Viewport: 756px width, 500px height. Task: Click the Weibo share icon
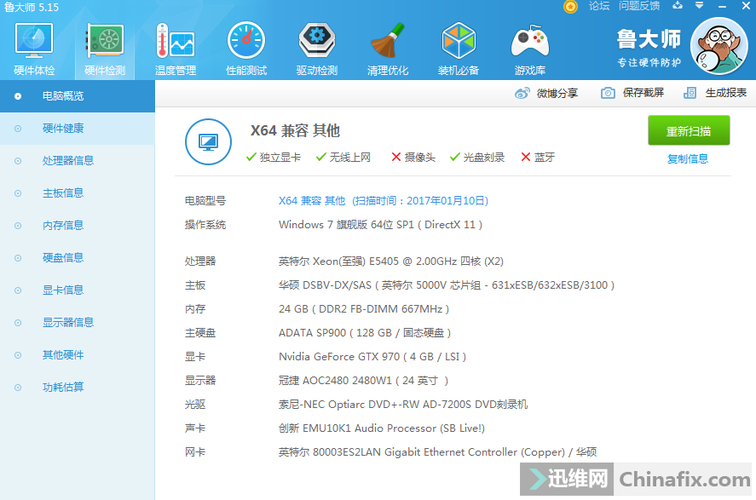tap(522, 93)
